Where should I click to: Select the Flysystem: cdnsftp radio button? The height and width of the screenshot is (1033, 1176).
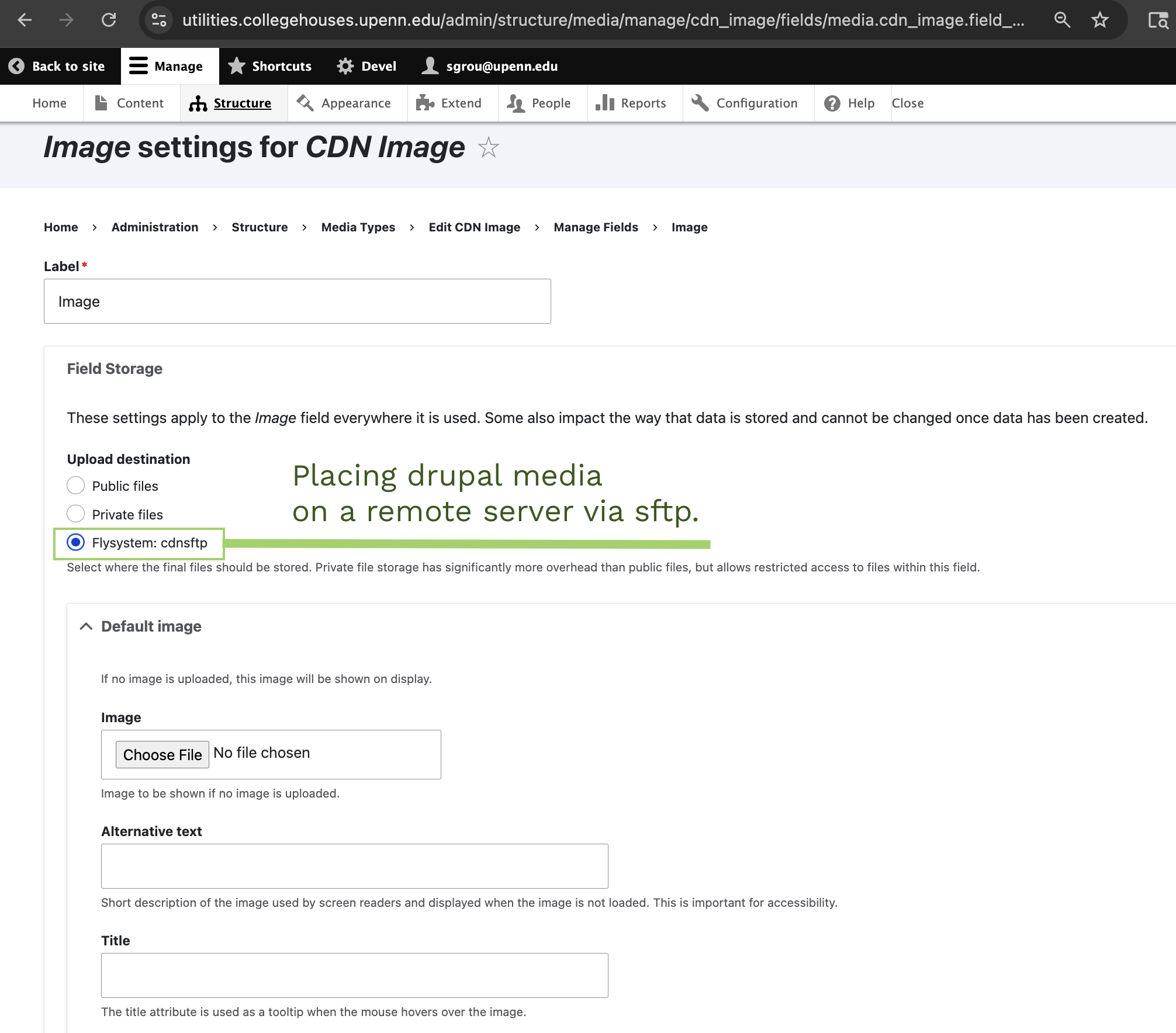pyautogui.click(x=75, y=543)
